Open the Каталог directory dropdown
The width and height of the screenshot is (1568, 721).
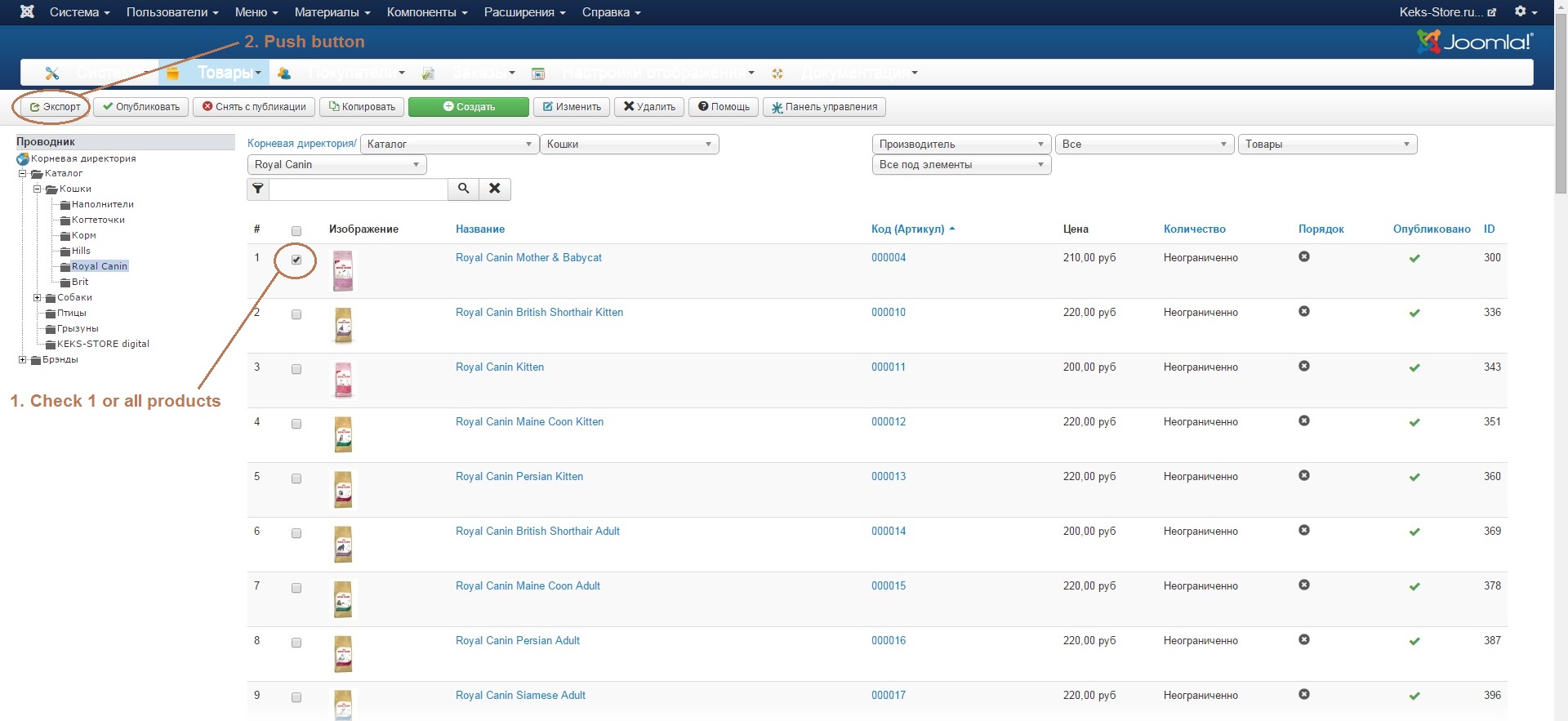click(x=449, y=145)
